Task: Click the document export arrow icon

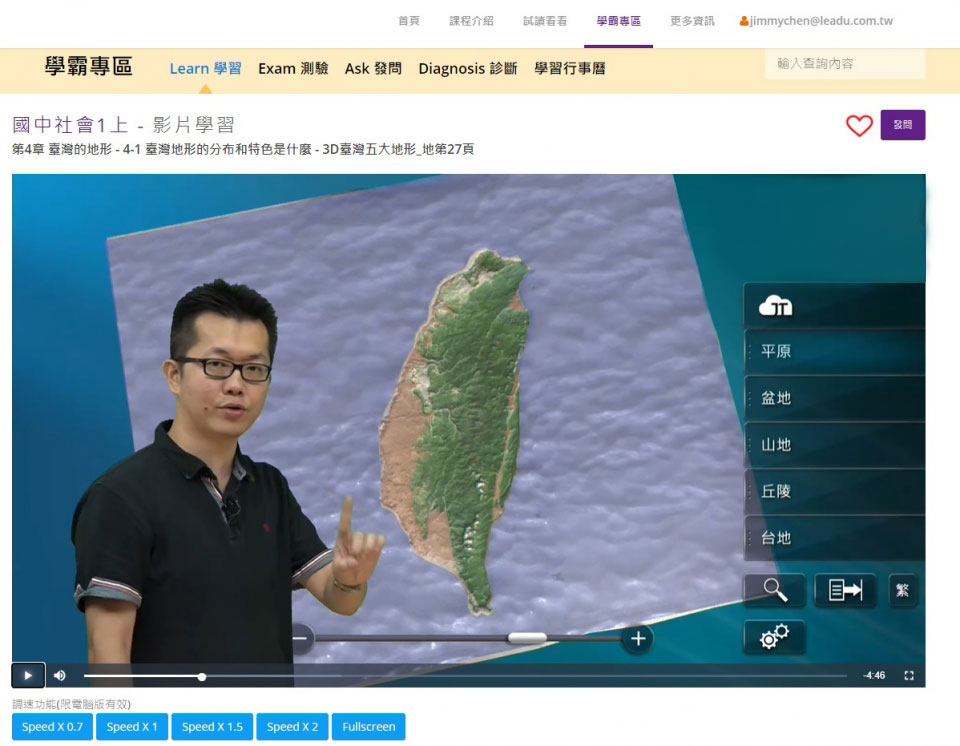Action: click(845, 590)
